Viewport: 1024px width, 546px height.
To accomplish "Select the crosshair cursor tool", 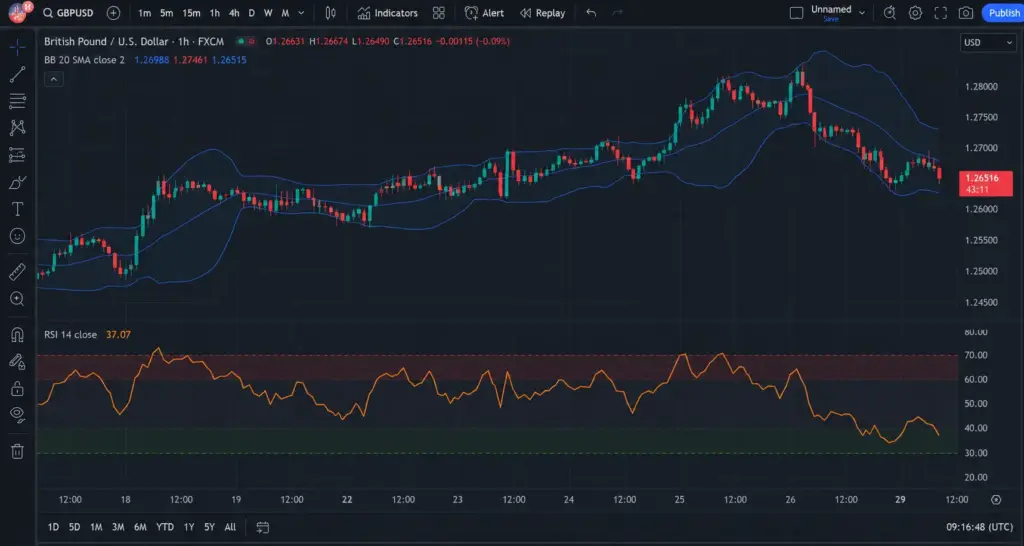I will click(18, 47).
